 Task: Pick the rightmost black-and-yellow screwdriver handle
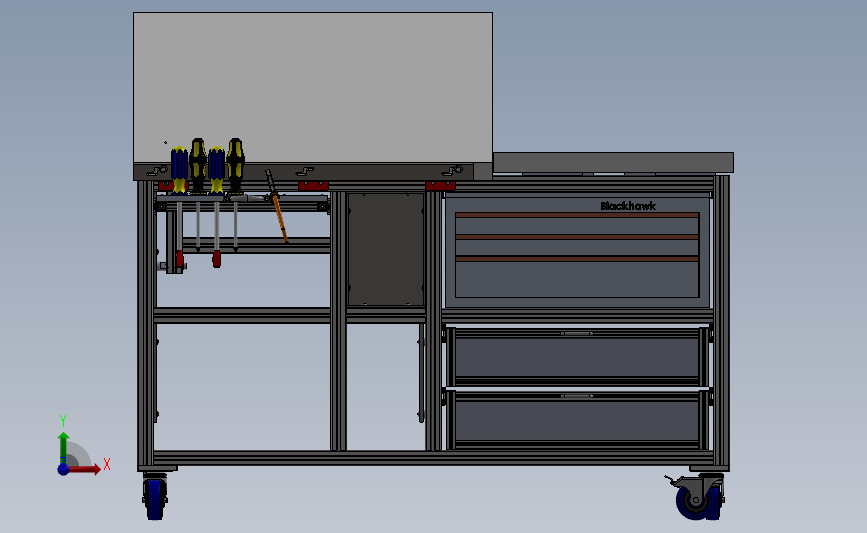click(235, 165)
